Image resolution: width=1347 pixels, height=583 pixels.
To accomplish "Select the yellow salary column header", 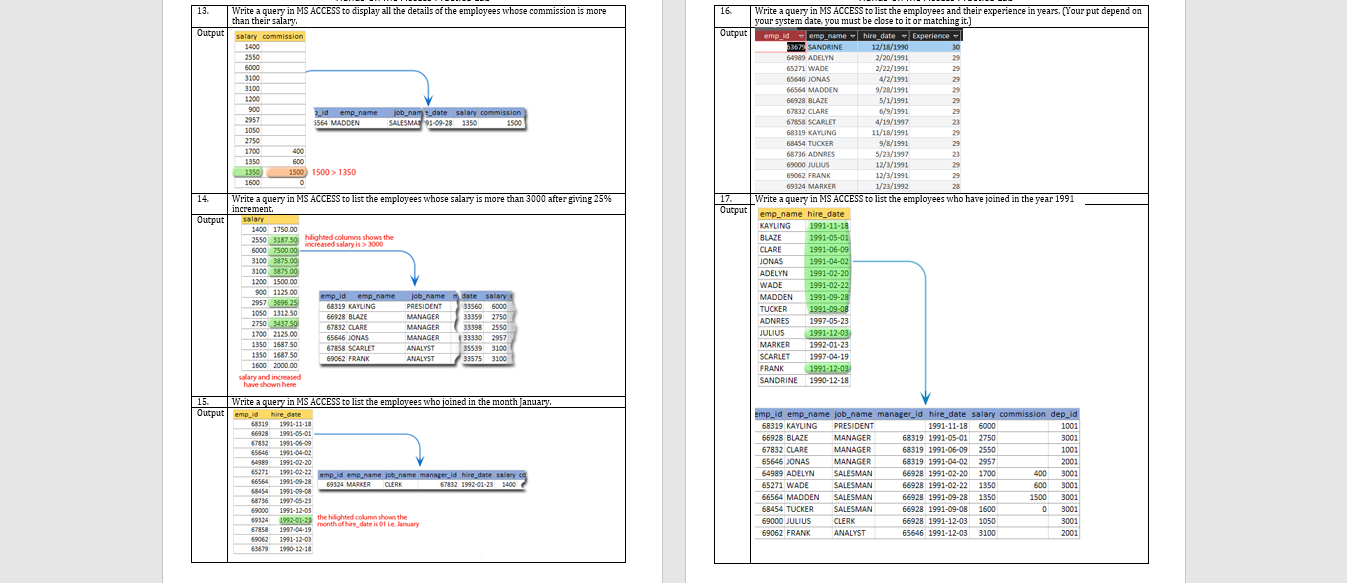I will (x=246, y=36).
